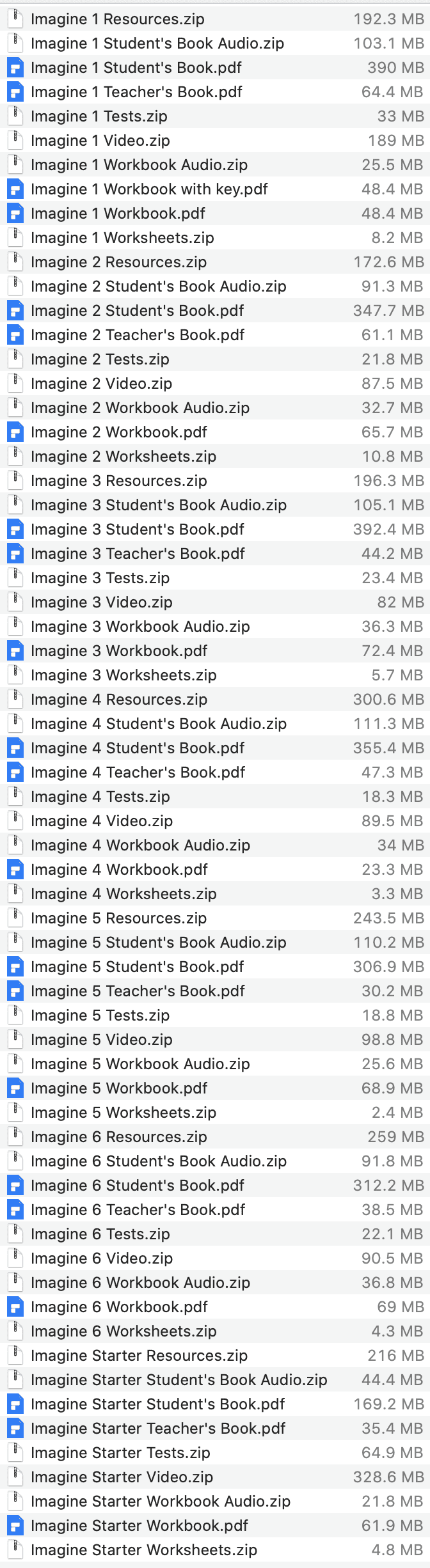Click the PDF icon of Imagine 3 Workbook.pdf
Viewport: 430px width, 1568px height.
click(15, 651)
